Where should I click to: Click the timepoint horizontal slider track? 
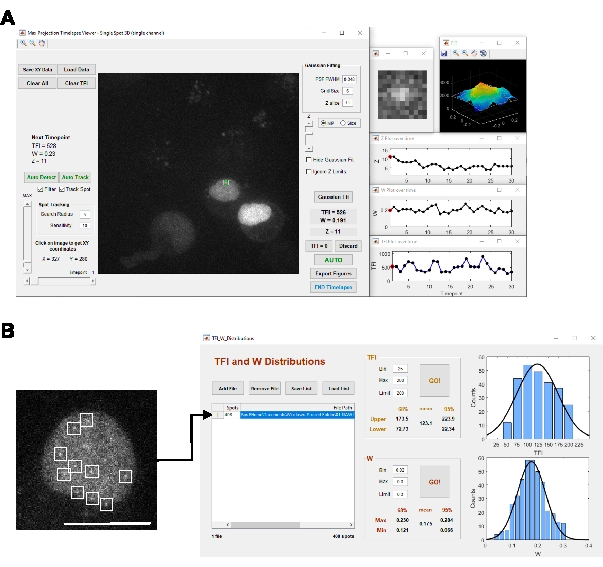click(60, 281)
